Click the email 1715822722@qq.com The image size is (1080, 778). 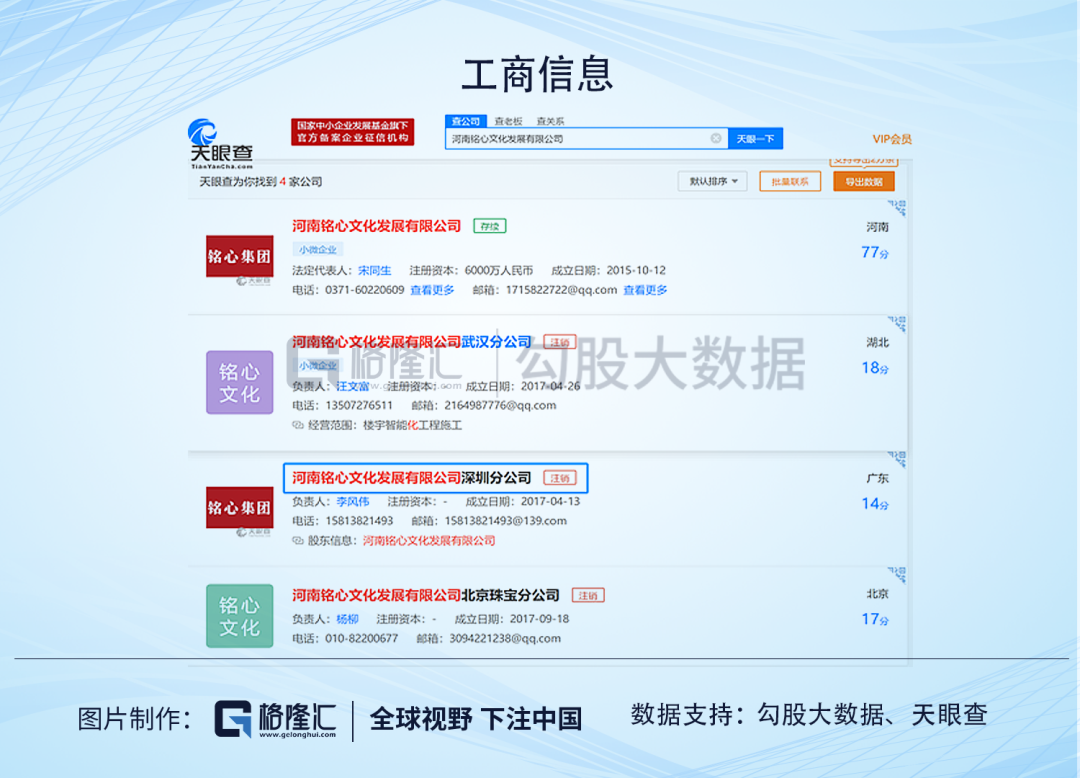pos(561,290)
